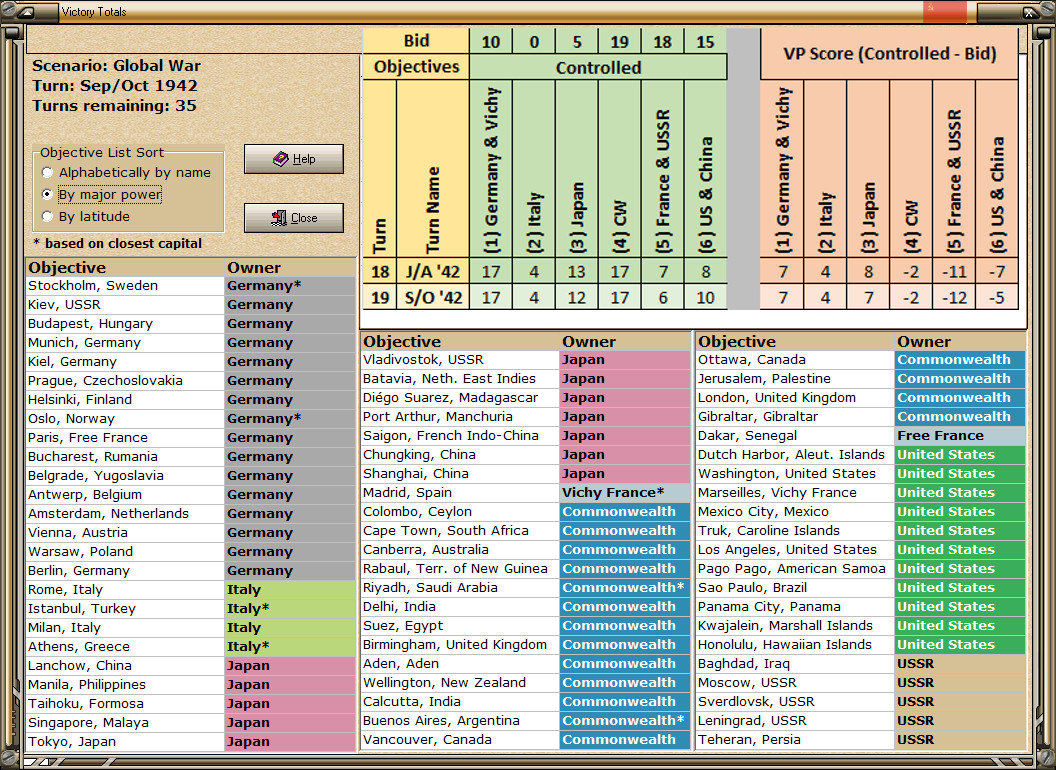Click Controlled (3) Japan column header
This screenshot has height=770, width=1056.
click(x=576, y=168)
